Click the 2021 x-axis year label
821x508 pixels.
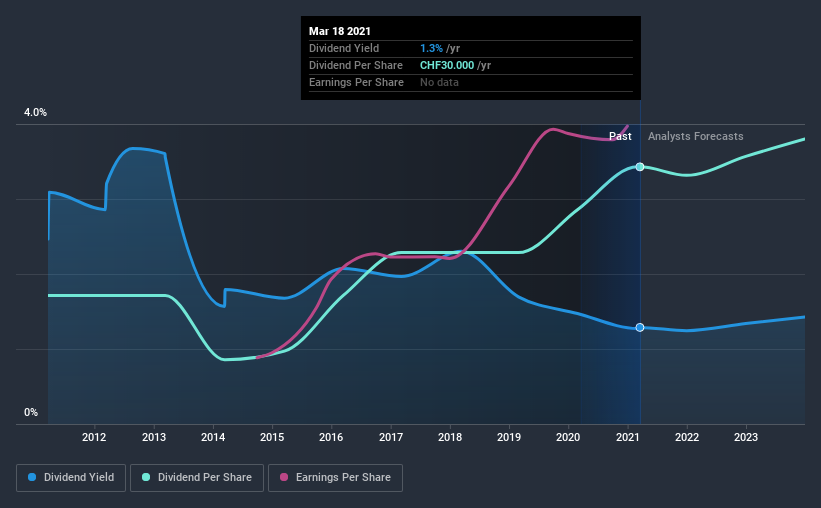tap(627, 437)
